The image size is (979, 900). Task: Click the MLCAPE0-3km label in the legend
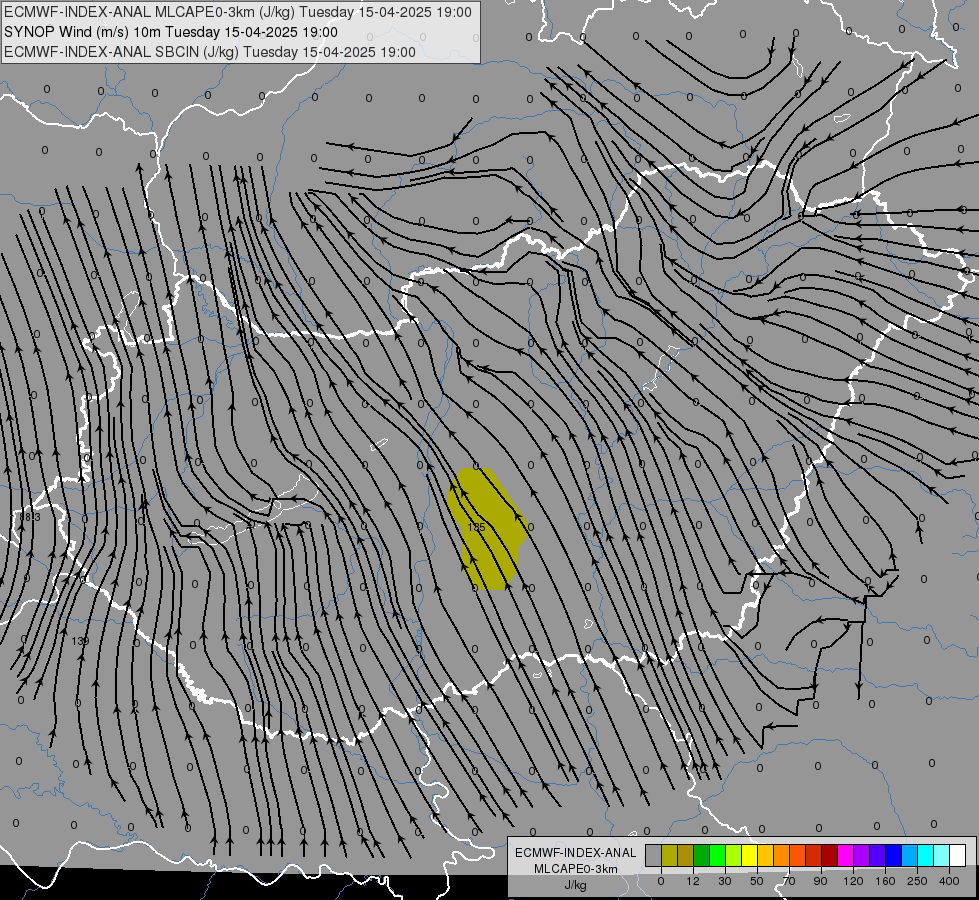[576, 869]
